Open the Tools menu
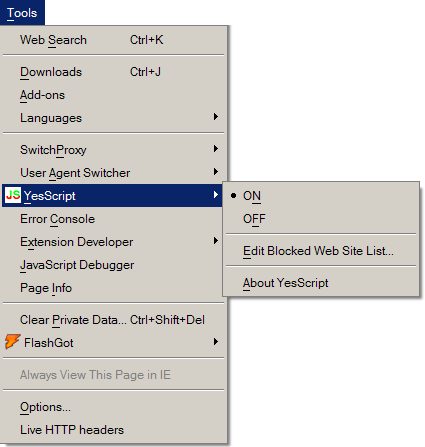 [22, 13]
